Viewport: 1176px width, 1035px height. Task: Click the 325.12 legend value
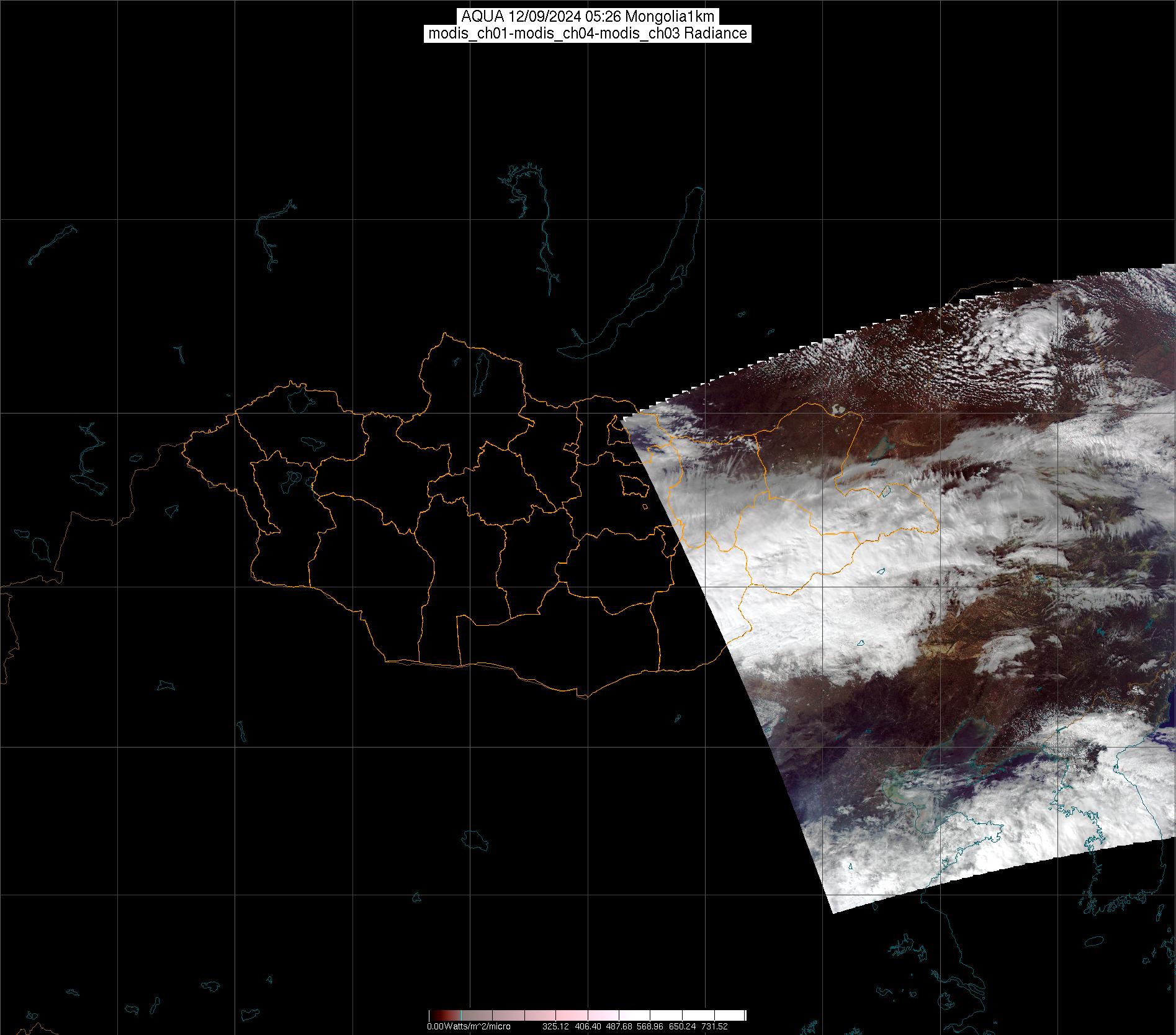coord(555,1027)
